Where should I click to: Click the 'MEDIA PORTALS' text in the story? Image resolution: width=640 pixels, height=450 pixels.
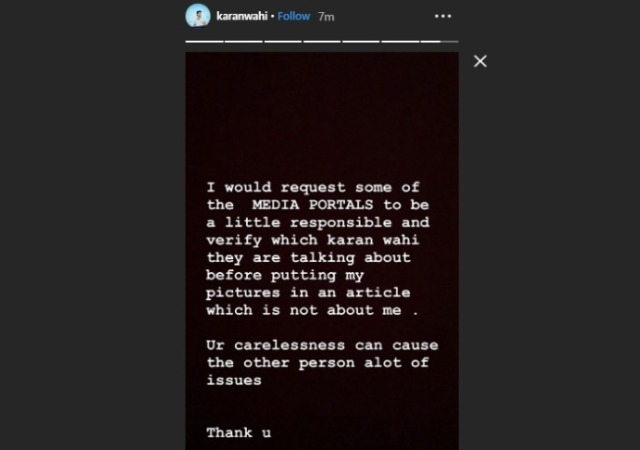click(312, 205)
